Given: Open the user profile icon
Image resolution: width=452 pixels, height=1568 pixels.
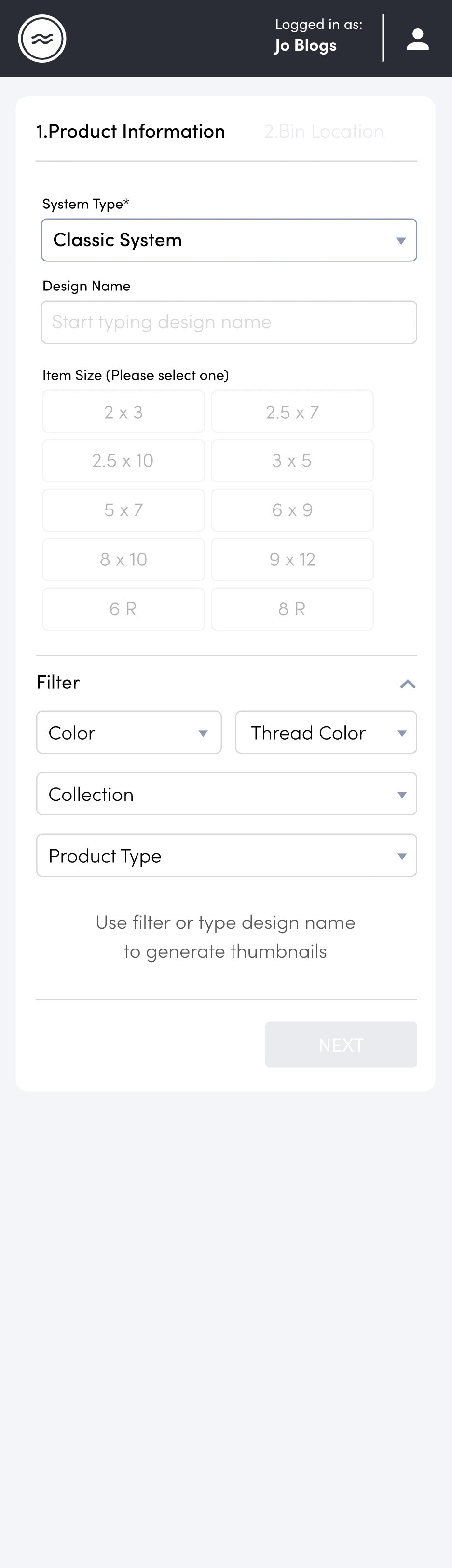Looking at the screenshot, I should pyautogui.click(x=417, y=40).
